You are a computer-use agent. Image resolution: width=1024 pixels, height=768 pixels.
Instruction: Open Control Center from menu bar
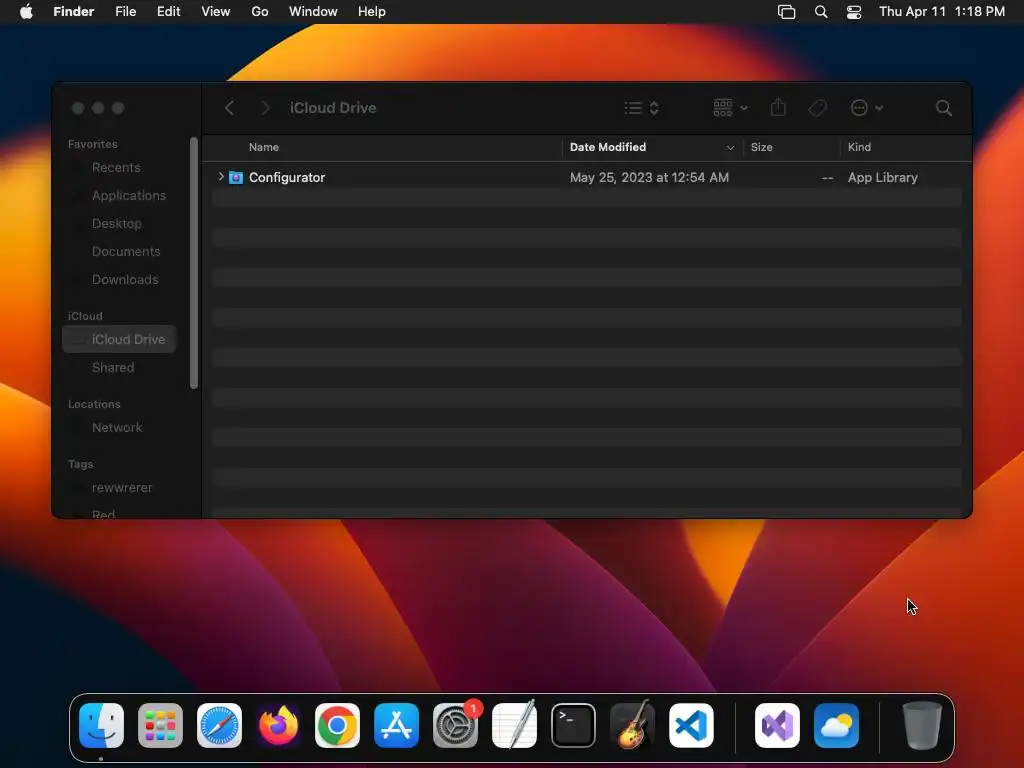(x=854, y=12)
